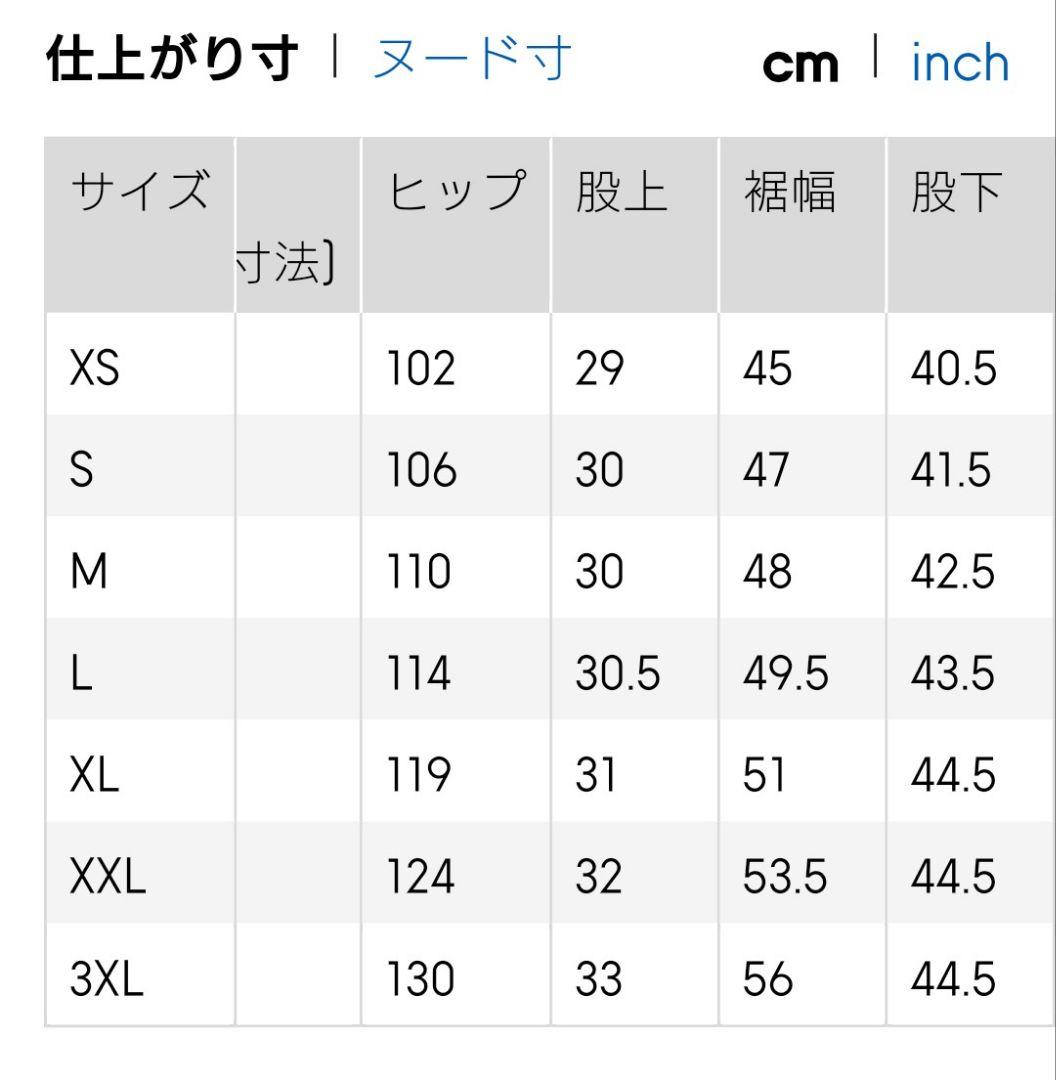Select the M size row label
1056x1080 pixels.
pos(90,572)
